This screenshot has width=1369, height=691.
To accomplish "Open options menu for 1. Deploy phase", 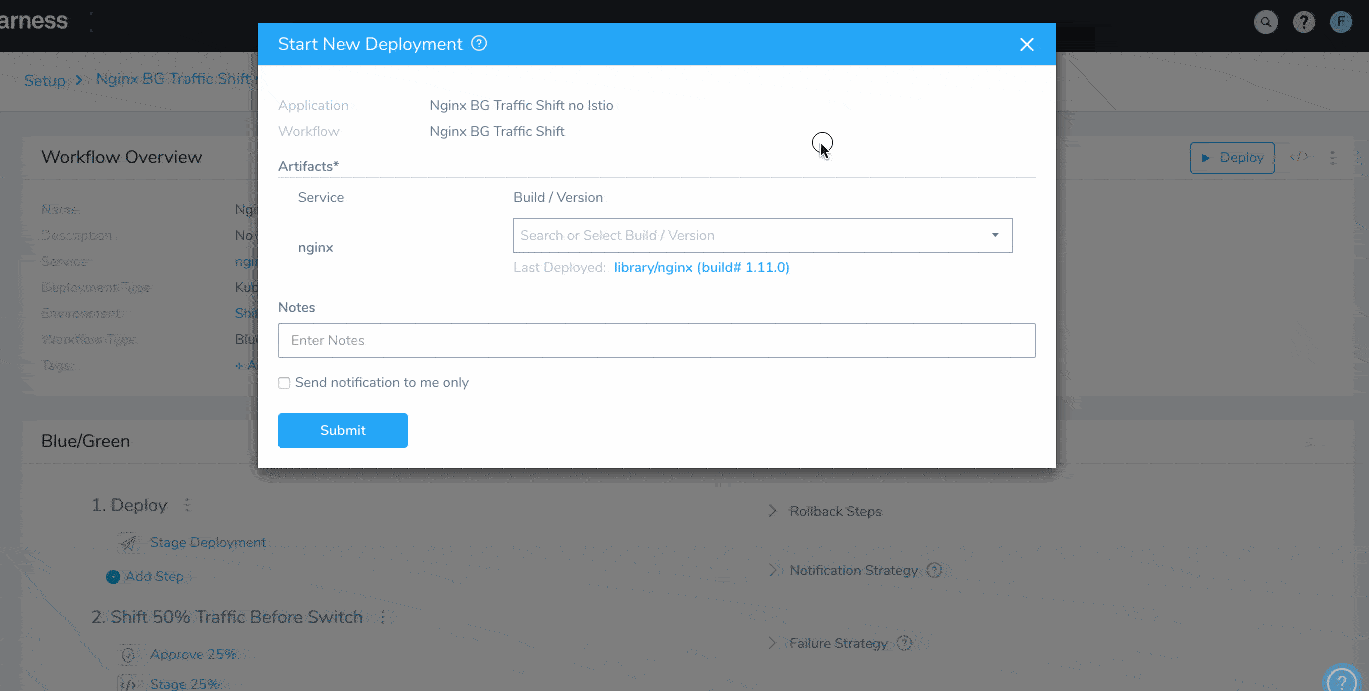I will coord(187,505).
